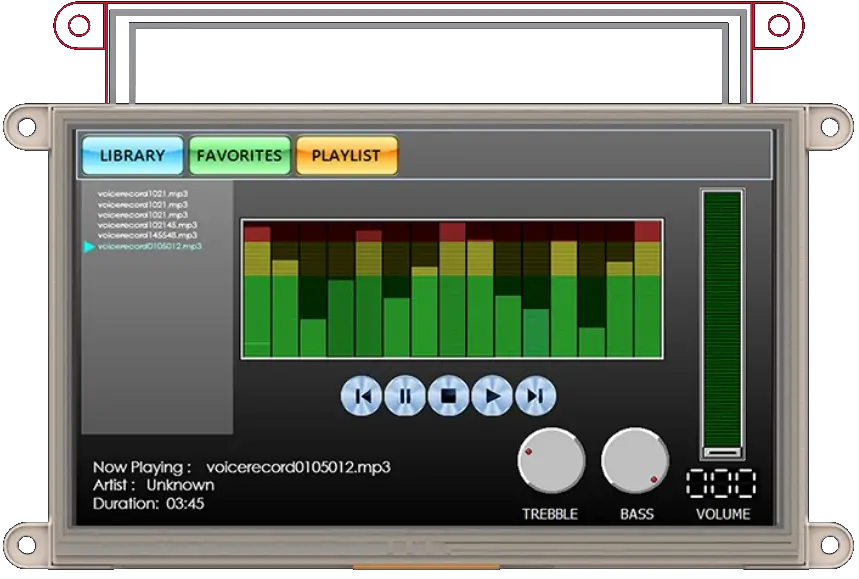Image resolution: width=859 pixels, height=579 pixels.
Task: Click the green vertical volume slider
Action: point(722,324)
